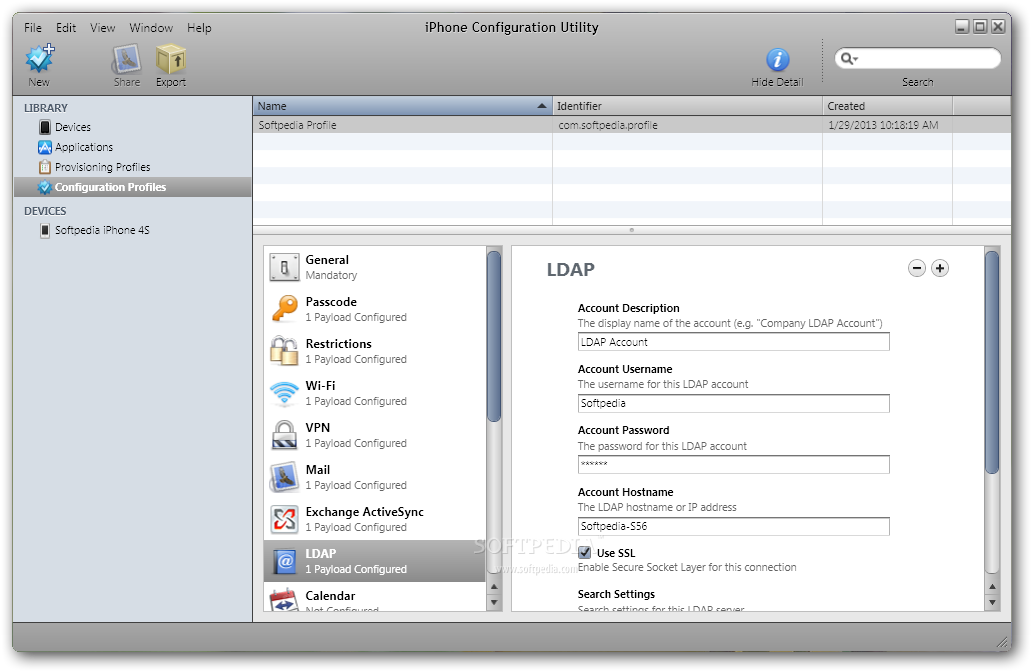This screenshot has height=672, width=1032.
Task: Click the Calendar payload label
Action: [330, 596]
